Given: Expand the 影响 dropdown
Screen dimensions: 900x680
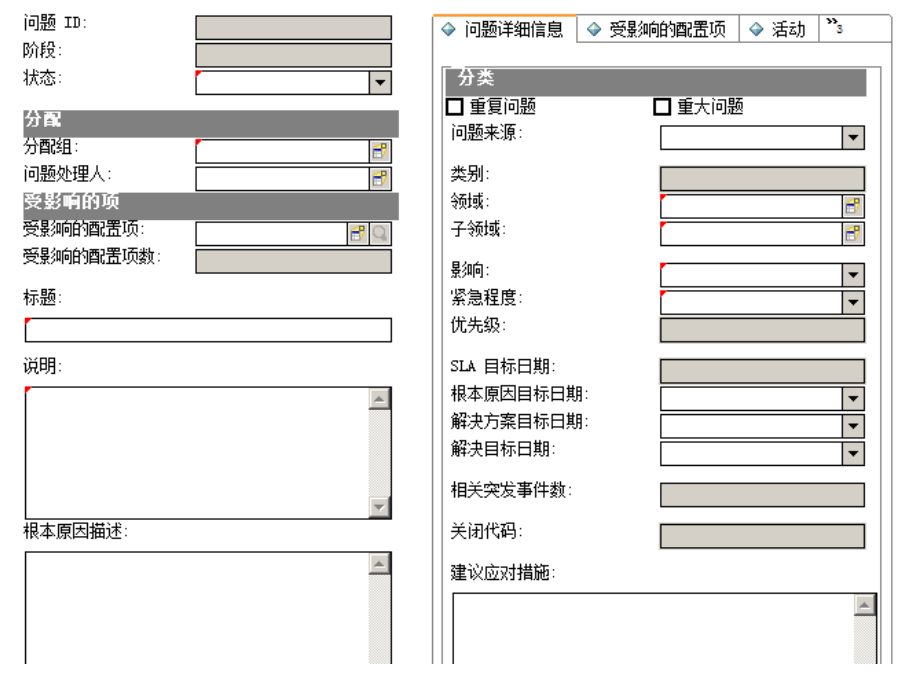Looking at the screenshot, I should (853, 275).
